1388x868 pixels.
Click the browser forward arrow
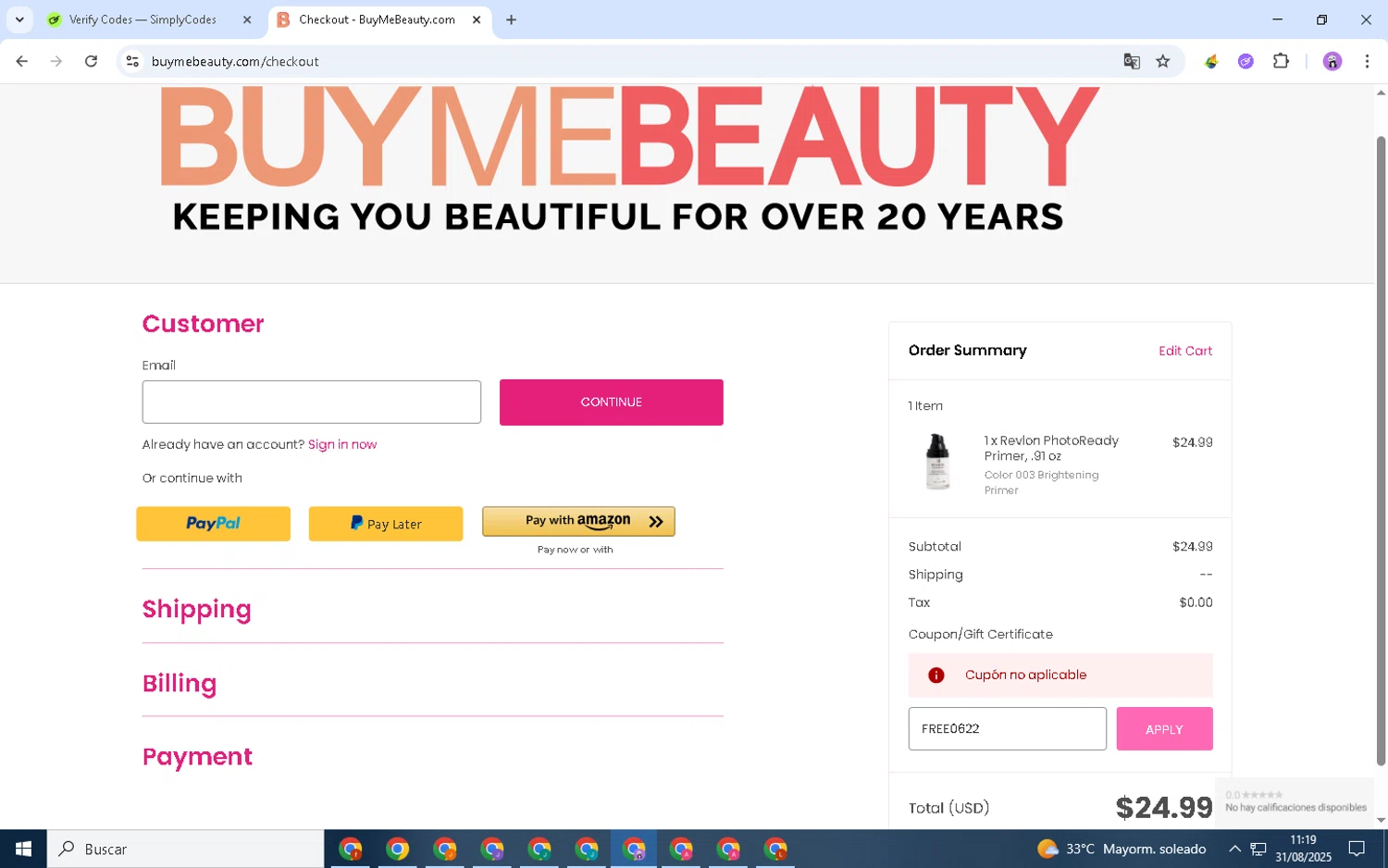click(56, 61)
